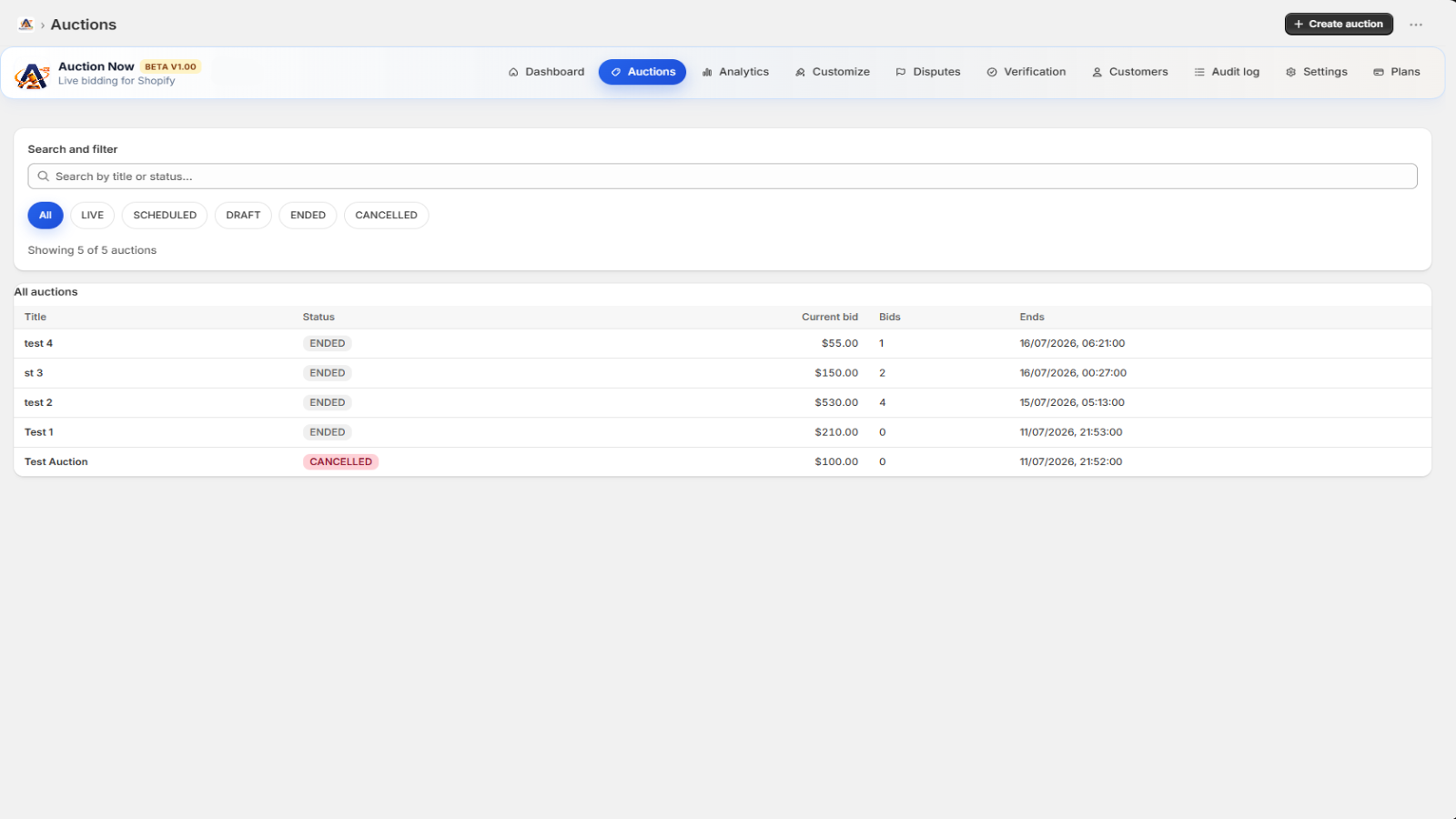View the Customers tab
Image resolution: width=1456 pixels, height=819 pixels.
[x=1129, y=72]
